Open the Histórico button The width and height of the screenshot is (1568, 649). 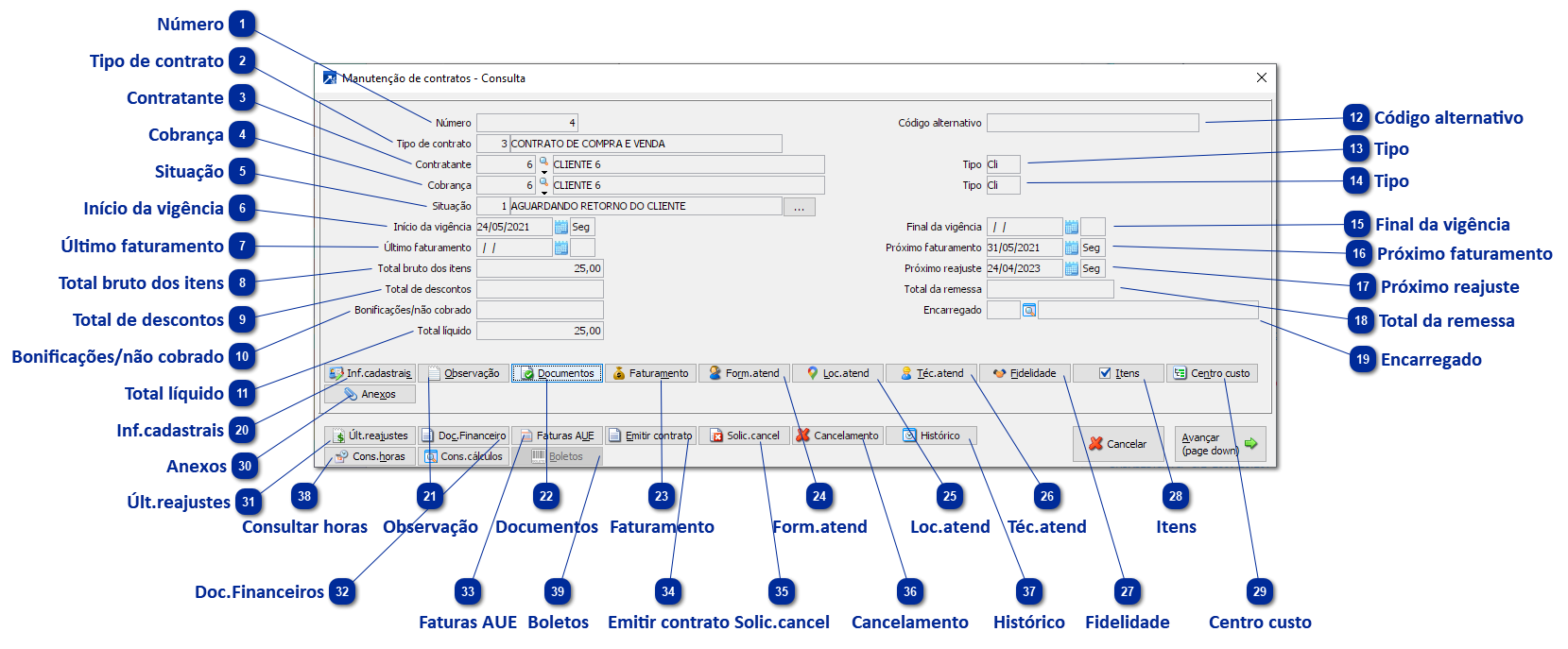(931, 436)
